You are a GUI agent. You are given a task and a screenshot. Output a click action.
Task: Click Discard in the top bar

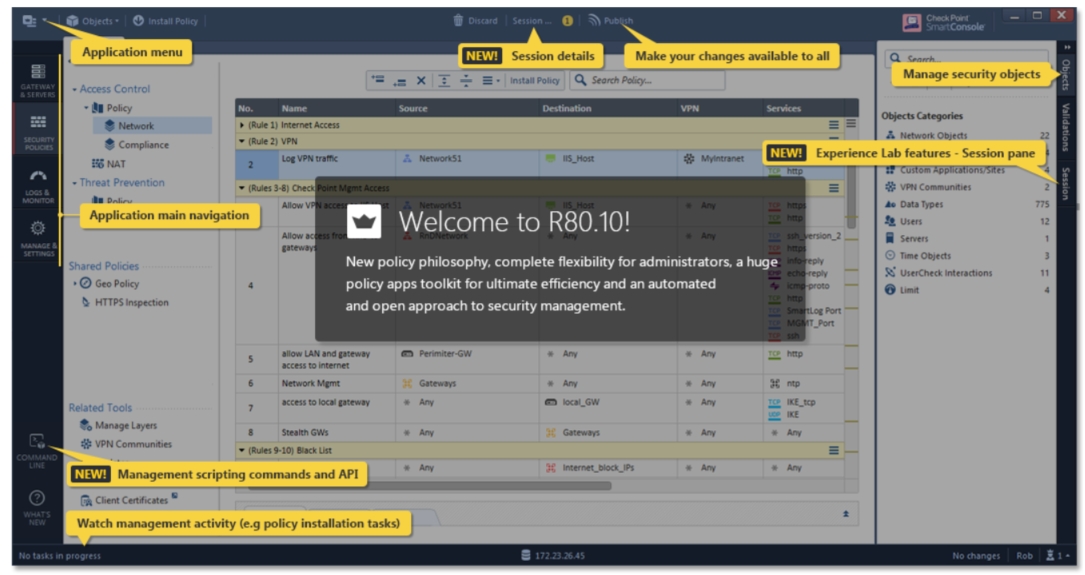pos(475,21)
